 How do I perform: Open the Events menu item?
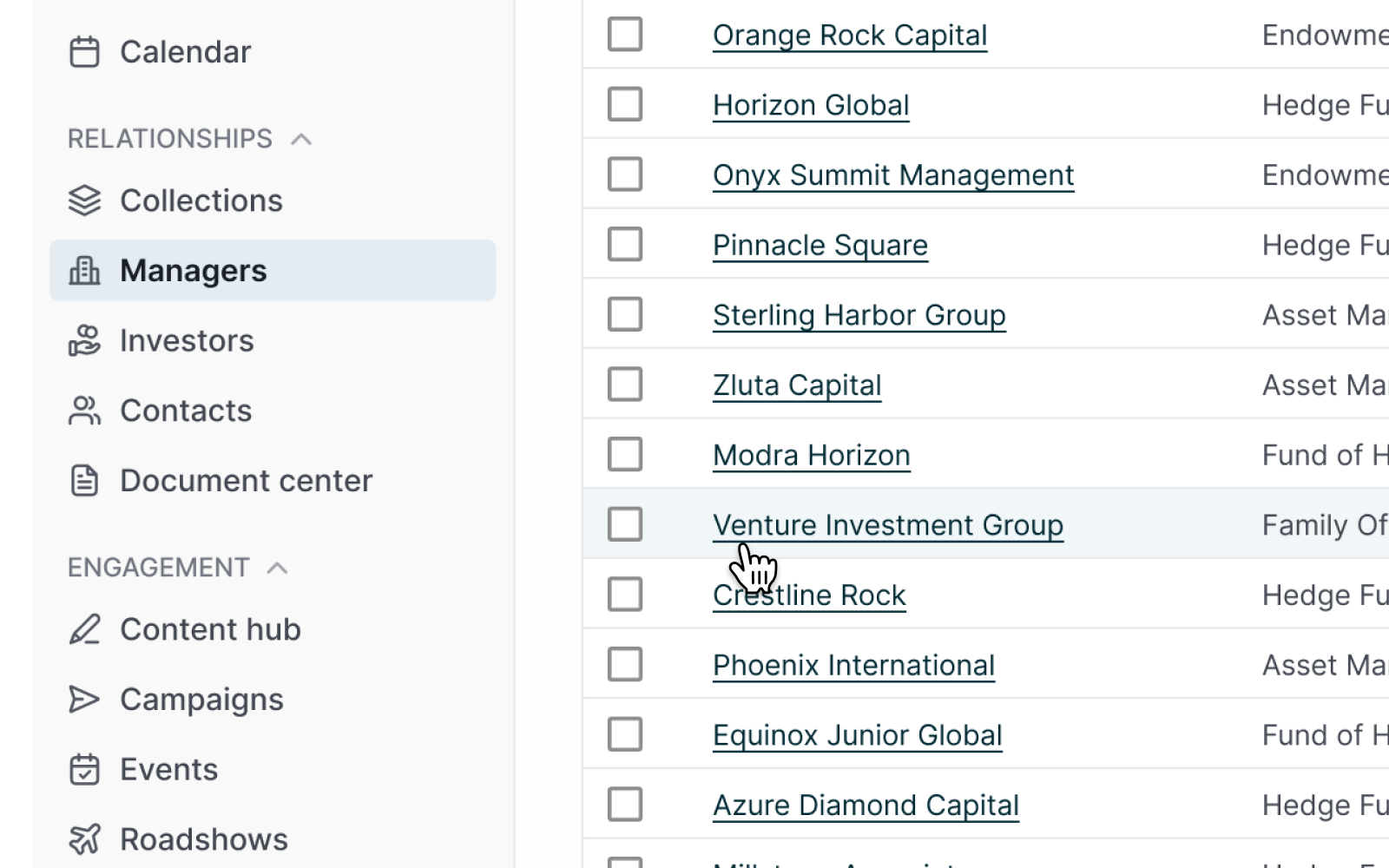168,770
